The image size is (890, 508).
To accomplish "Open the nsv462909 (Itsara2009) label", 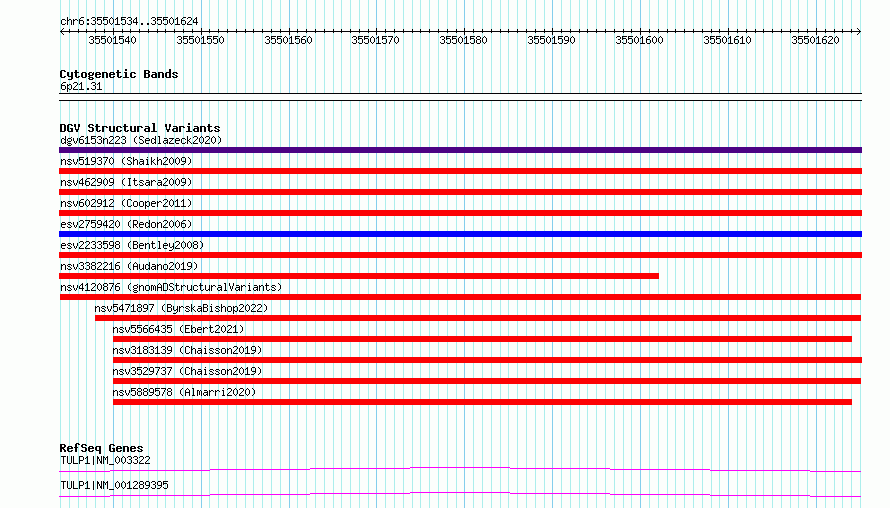I will tap(126, 182).
